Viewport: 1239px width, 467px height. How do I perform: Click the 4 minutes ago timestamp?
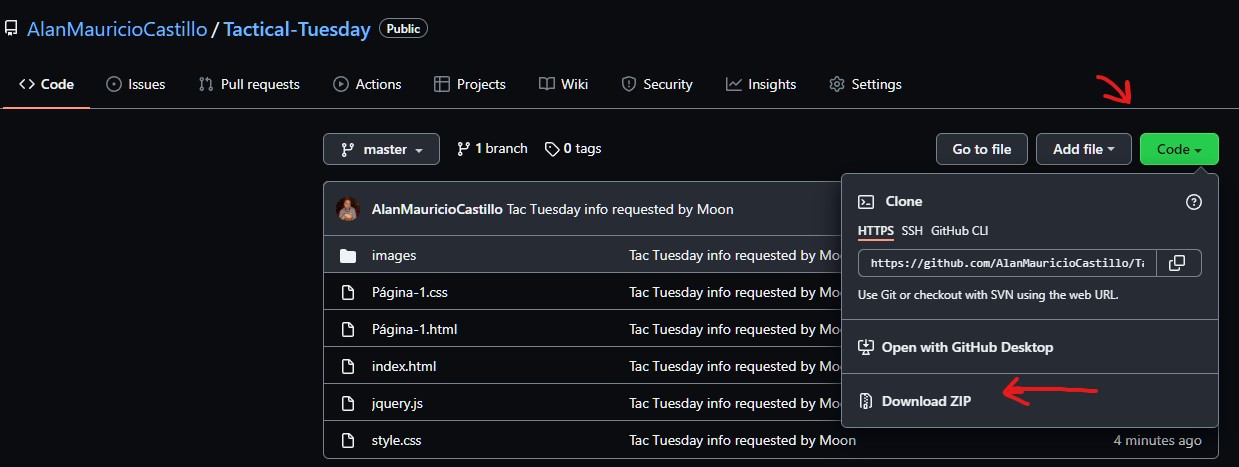(x=1158, y=440)
